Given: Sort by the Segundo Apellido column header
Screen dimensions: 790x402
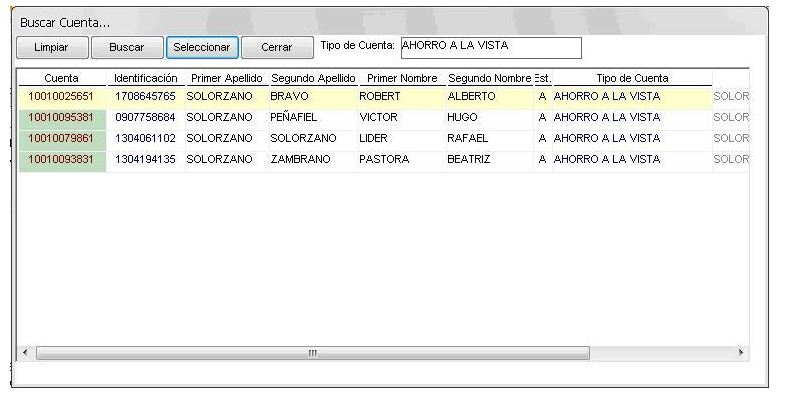Looking at the screenshot, I should (313, 79).
